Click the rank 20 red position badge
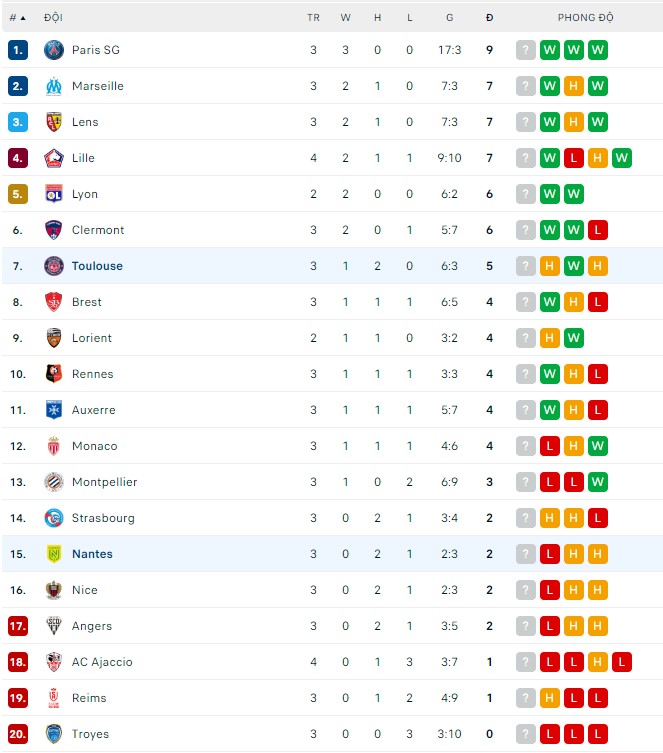 [18, 734]
